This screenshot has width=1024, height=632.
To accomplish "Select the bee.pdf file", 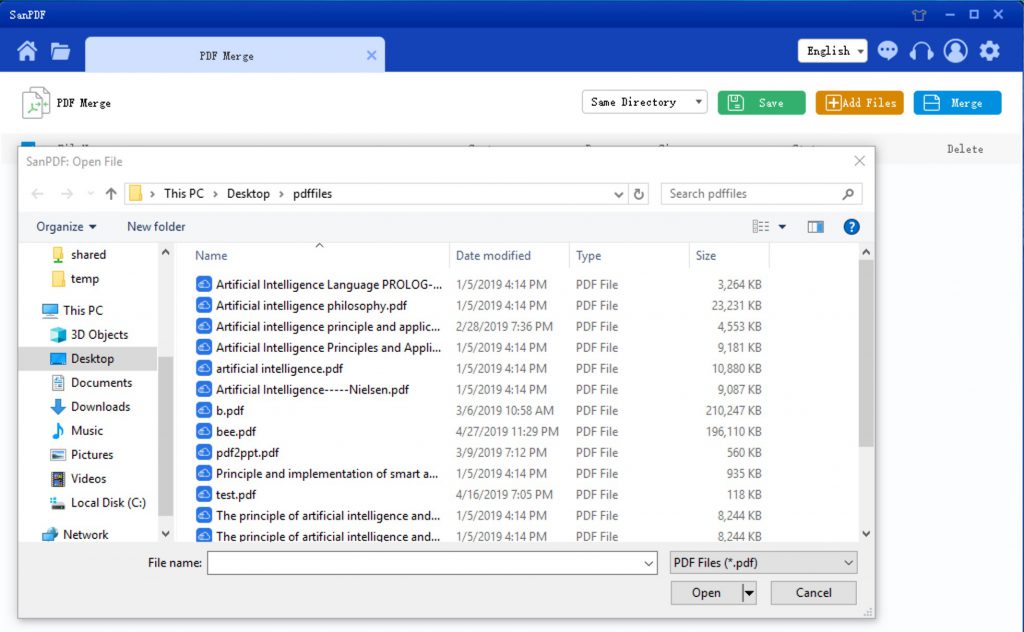I will coord(236,432).
